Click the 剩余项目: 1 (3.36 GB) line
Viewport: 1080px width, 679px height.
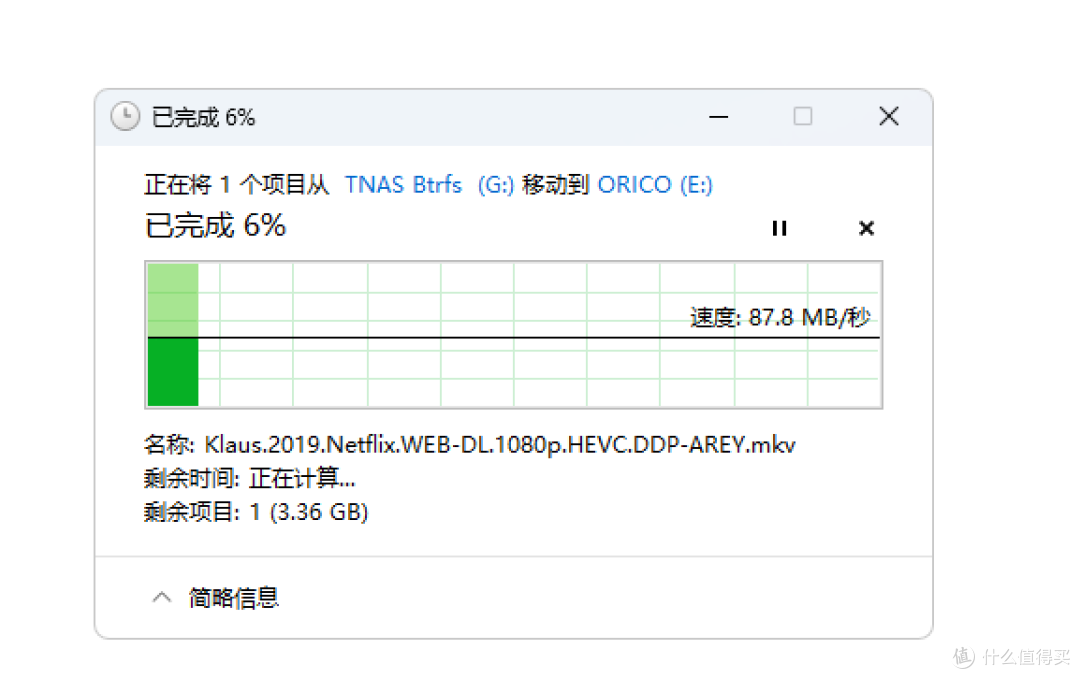(256, 512)
